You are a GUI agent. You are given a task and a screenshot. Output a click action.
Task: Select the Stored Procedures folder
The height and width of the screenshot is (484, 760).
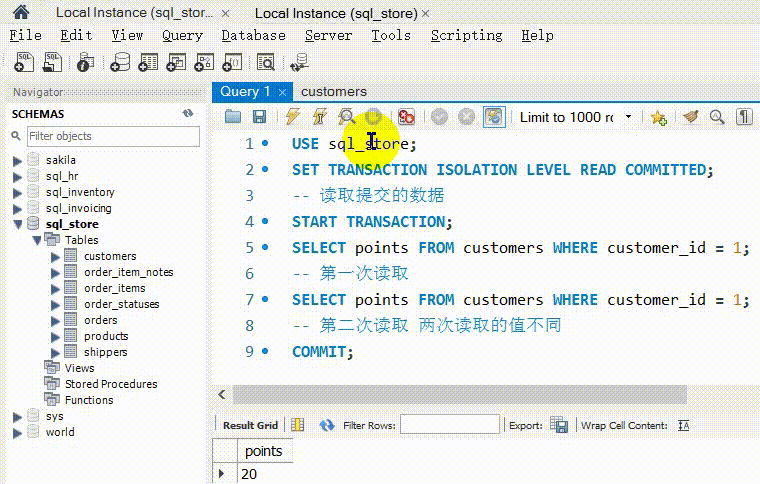pos(111,384)
